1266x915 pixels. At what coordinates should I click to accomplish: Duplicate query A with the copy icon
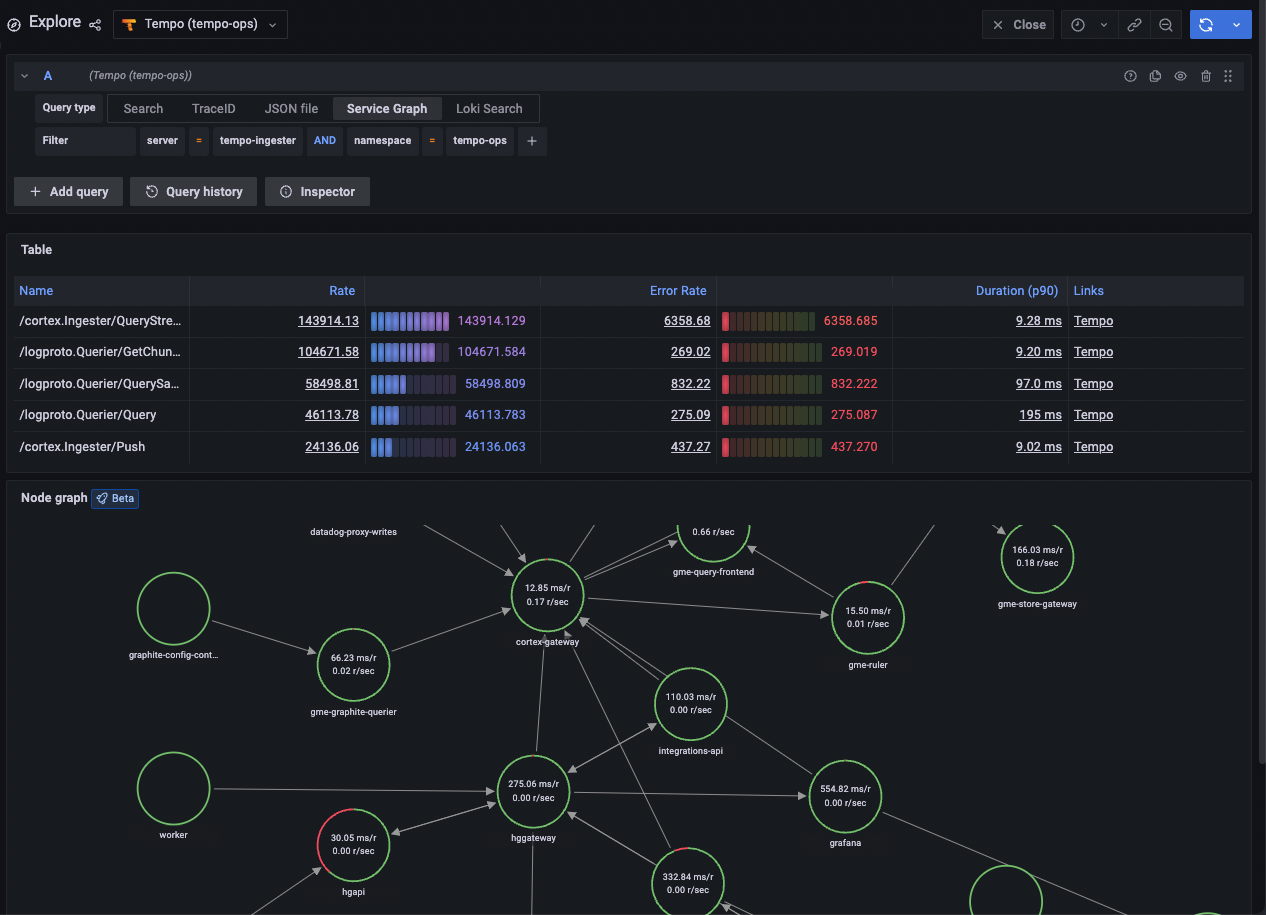click(x=1155, y=75)
